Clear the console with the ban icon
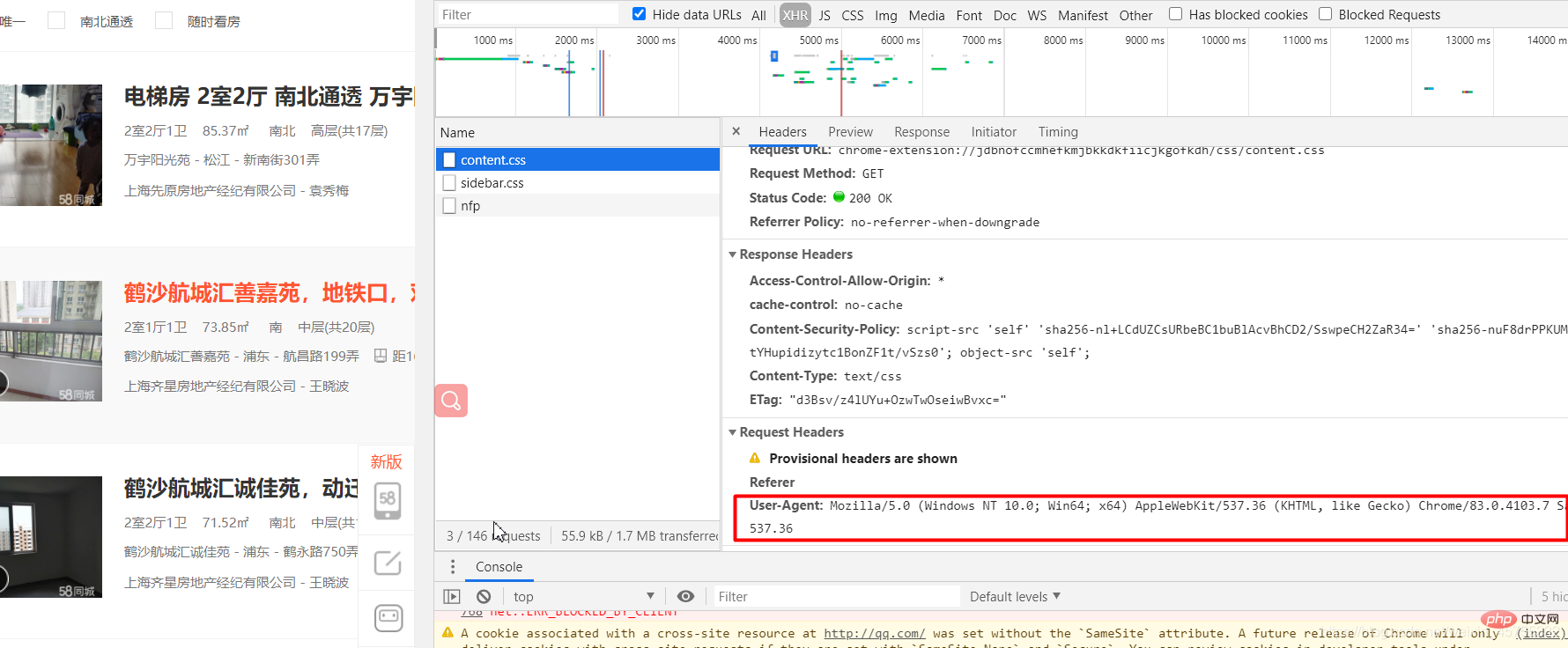 (484, 597)
